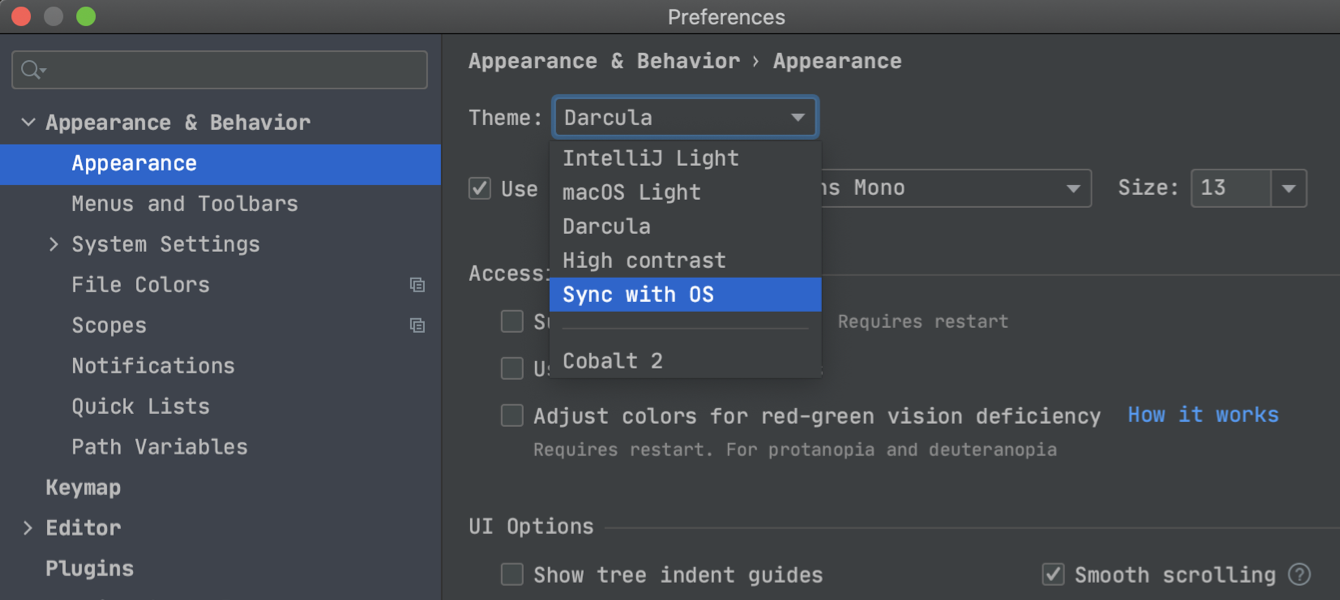
Task: Click the 'UI Options' section heading
Action: click(531, 526)
